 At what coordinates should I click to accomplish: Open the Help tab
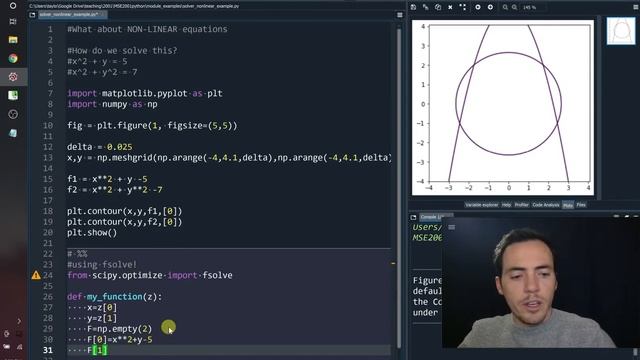tap(506, 205)
